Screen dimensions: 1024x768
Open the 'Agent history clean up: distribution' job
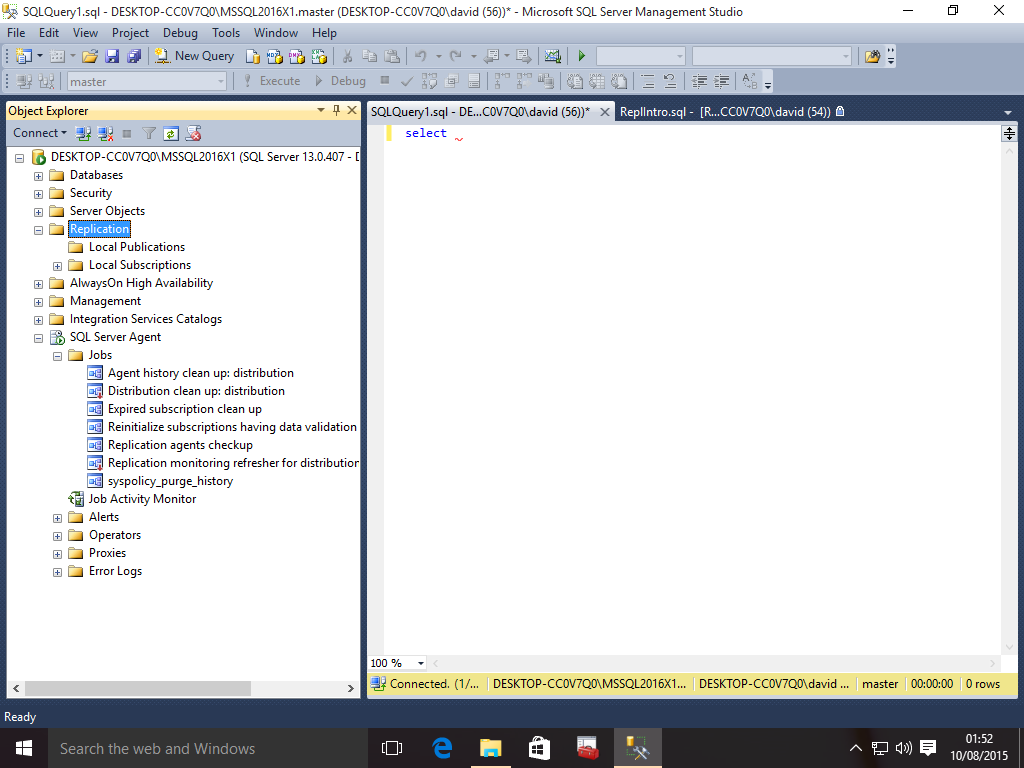(x=200, y=373)
